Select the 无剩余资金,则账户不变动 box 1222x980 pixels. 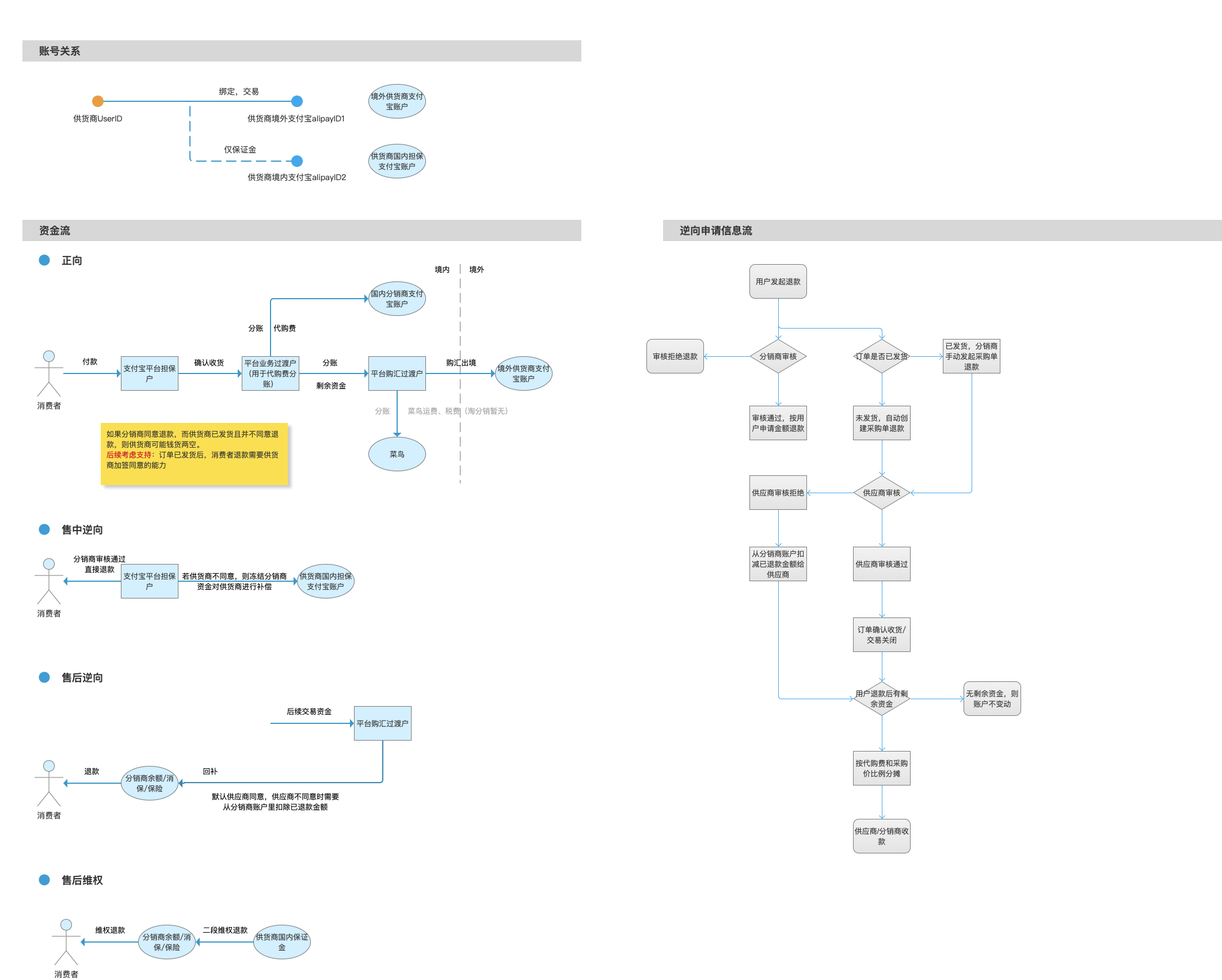tap(992, 699)
